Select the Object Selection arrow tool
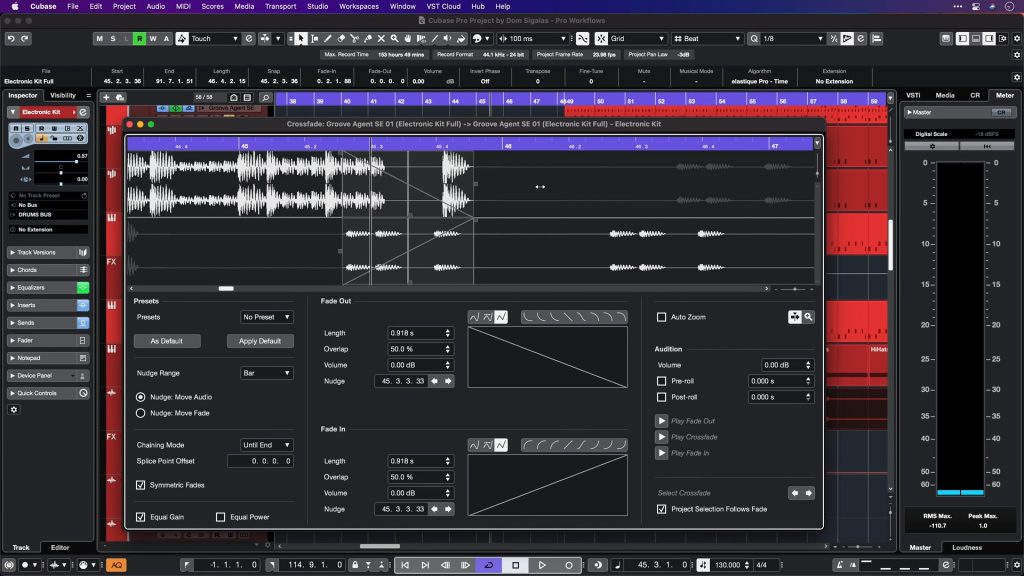Viewport: 1024px width, 576px height. tap(301, 38)
